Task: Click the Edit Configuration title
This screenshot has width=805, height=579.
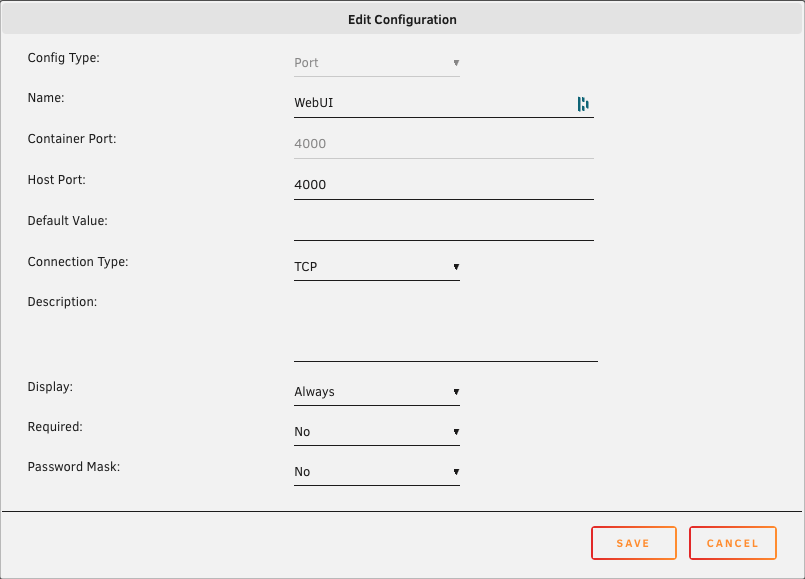Action: point(402,20)
